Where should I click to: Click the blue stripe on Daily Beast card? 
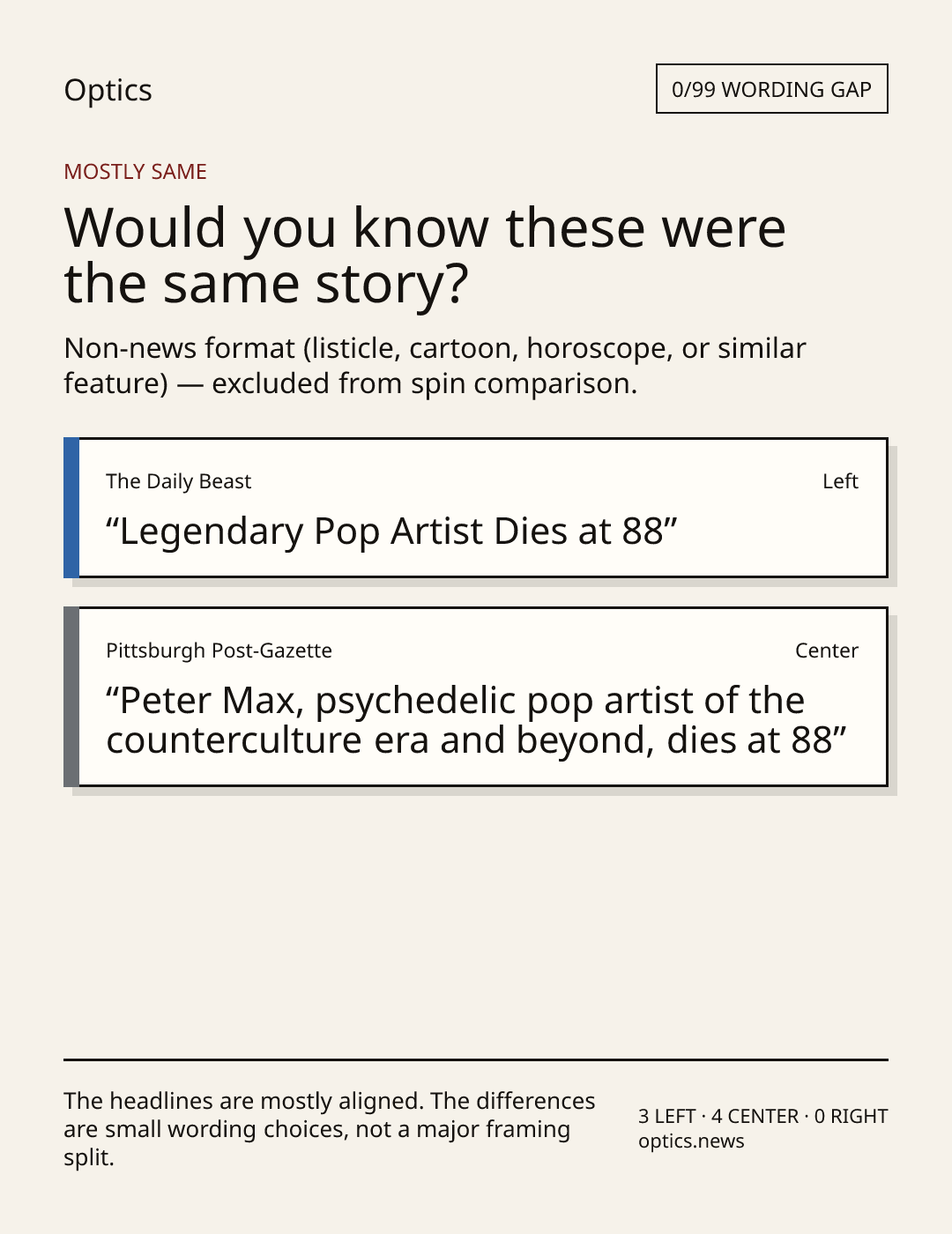coord(71,508)
